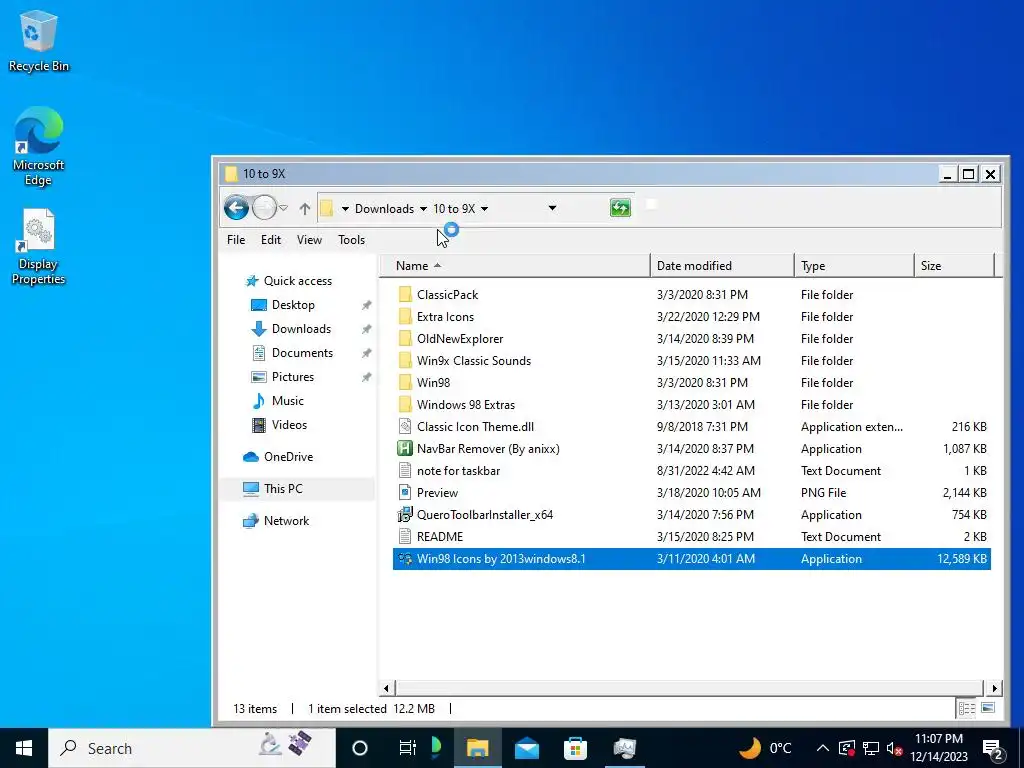Screen dimensions: 1024x768
Task: Go up one folder level
Action: [304, 209]
